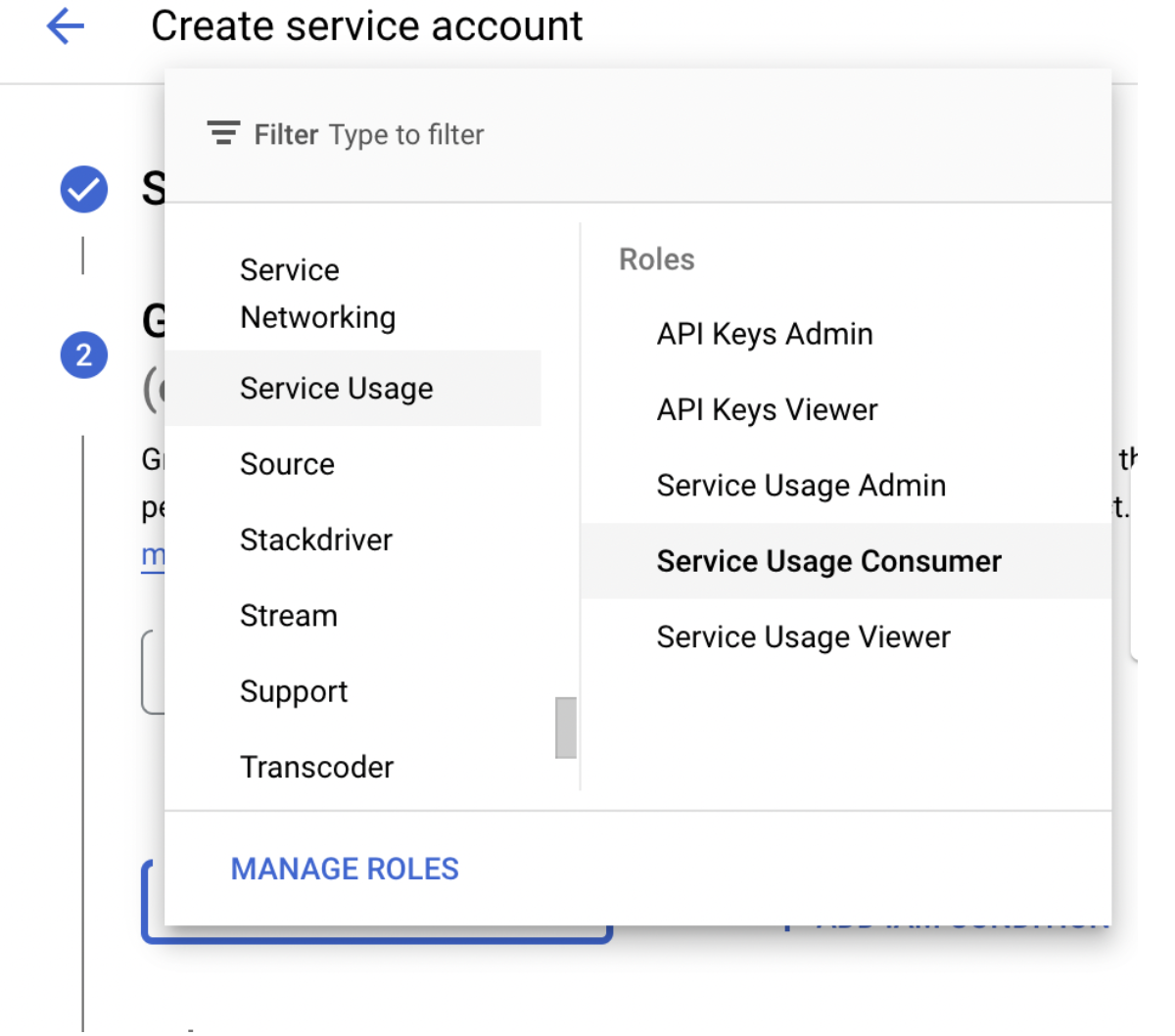Select the Service Usage Admin role
Viewport: 1175px width, 1036px height.
(801, 486)
